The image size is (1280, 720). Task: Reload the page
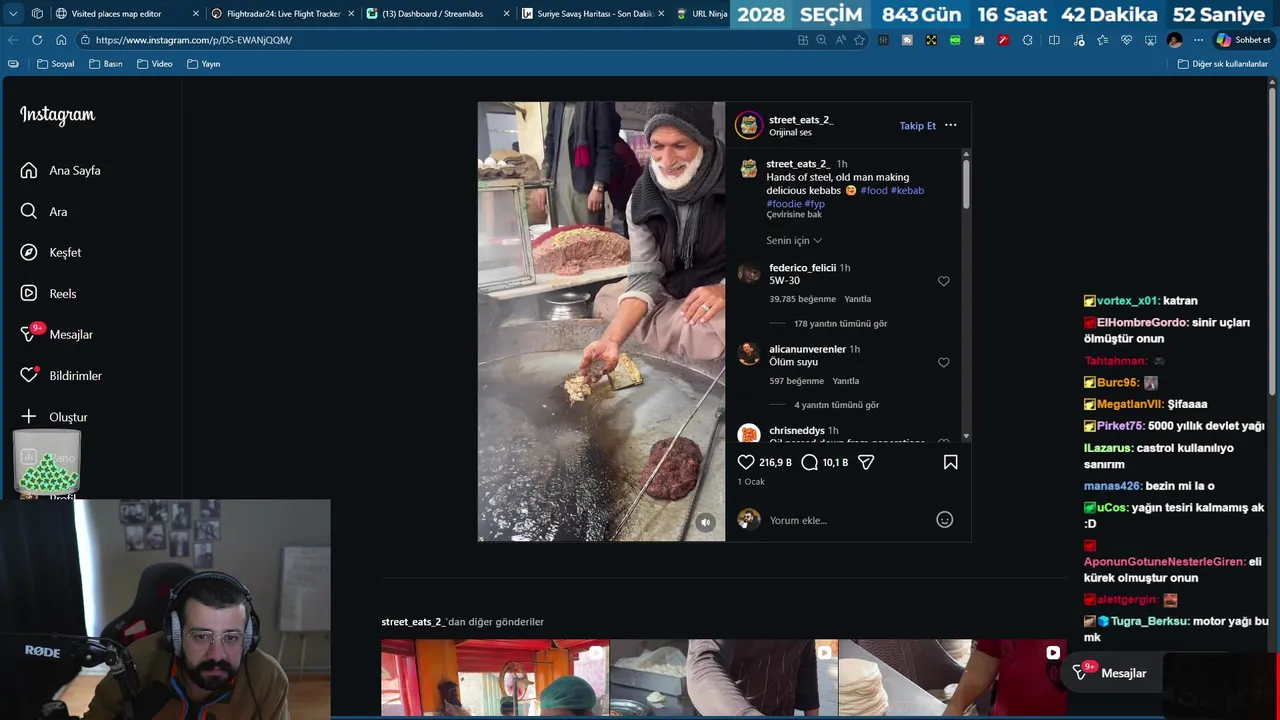click(x=37, y=40)
